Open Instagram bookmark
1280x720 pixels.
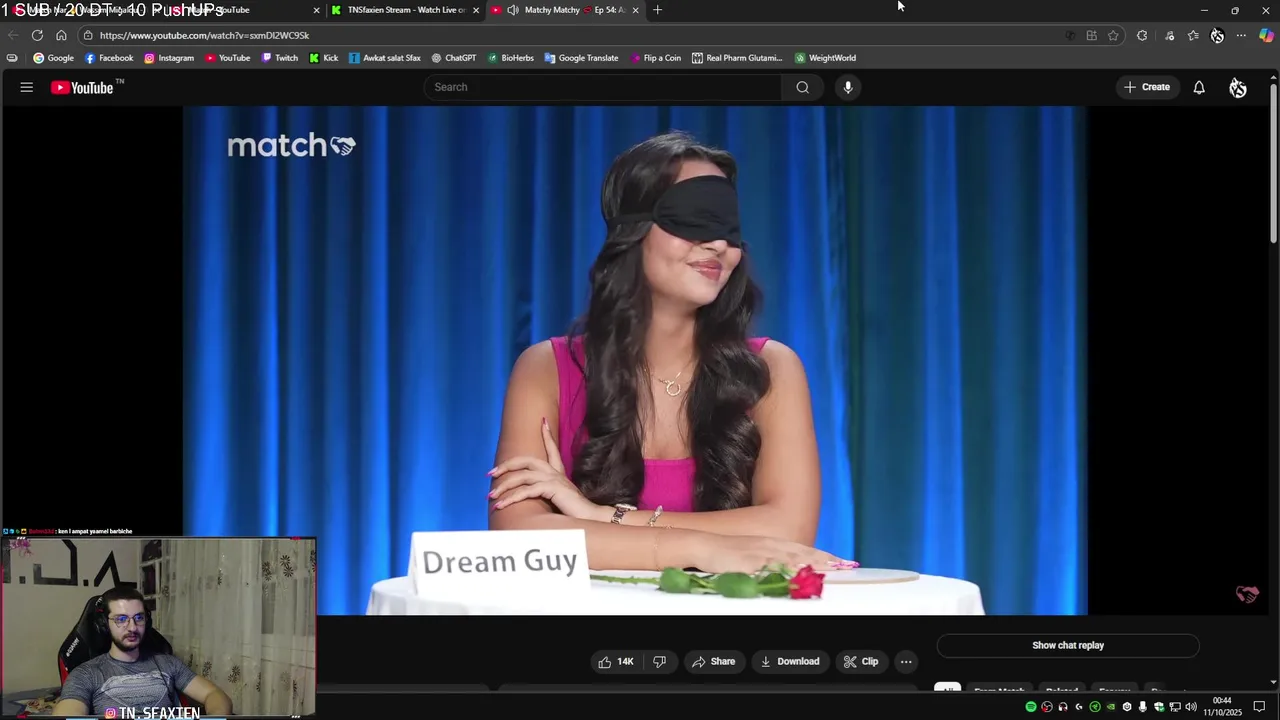point(169,58)
